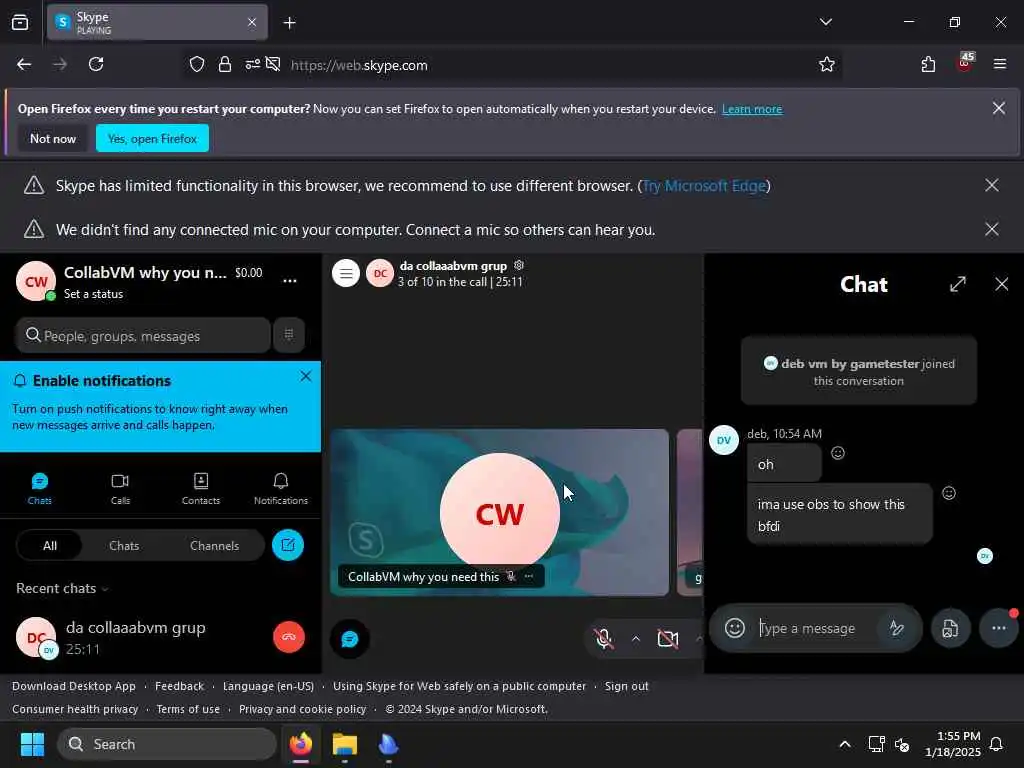Open more options beside the message box

[x=999, y=628]
